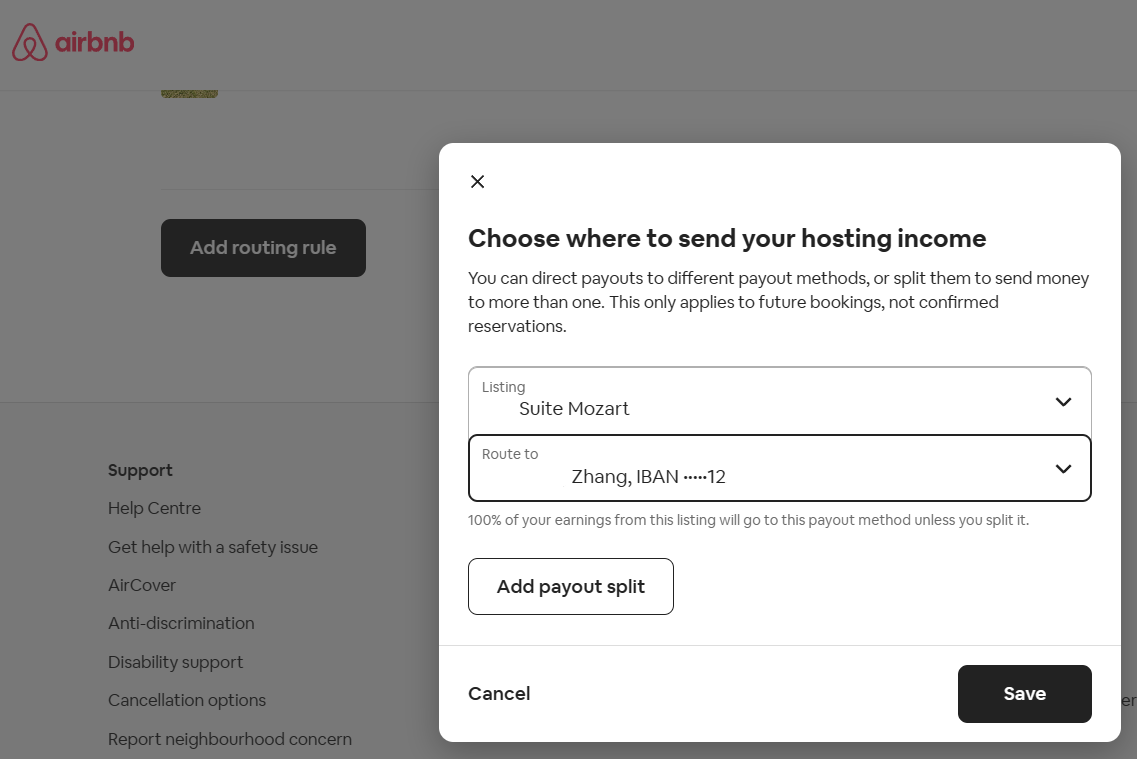The height and width of the screenshot is (759, 1137).
Task: Add a payout split
Action: click(x=571, y=586)
